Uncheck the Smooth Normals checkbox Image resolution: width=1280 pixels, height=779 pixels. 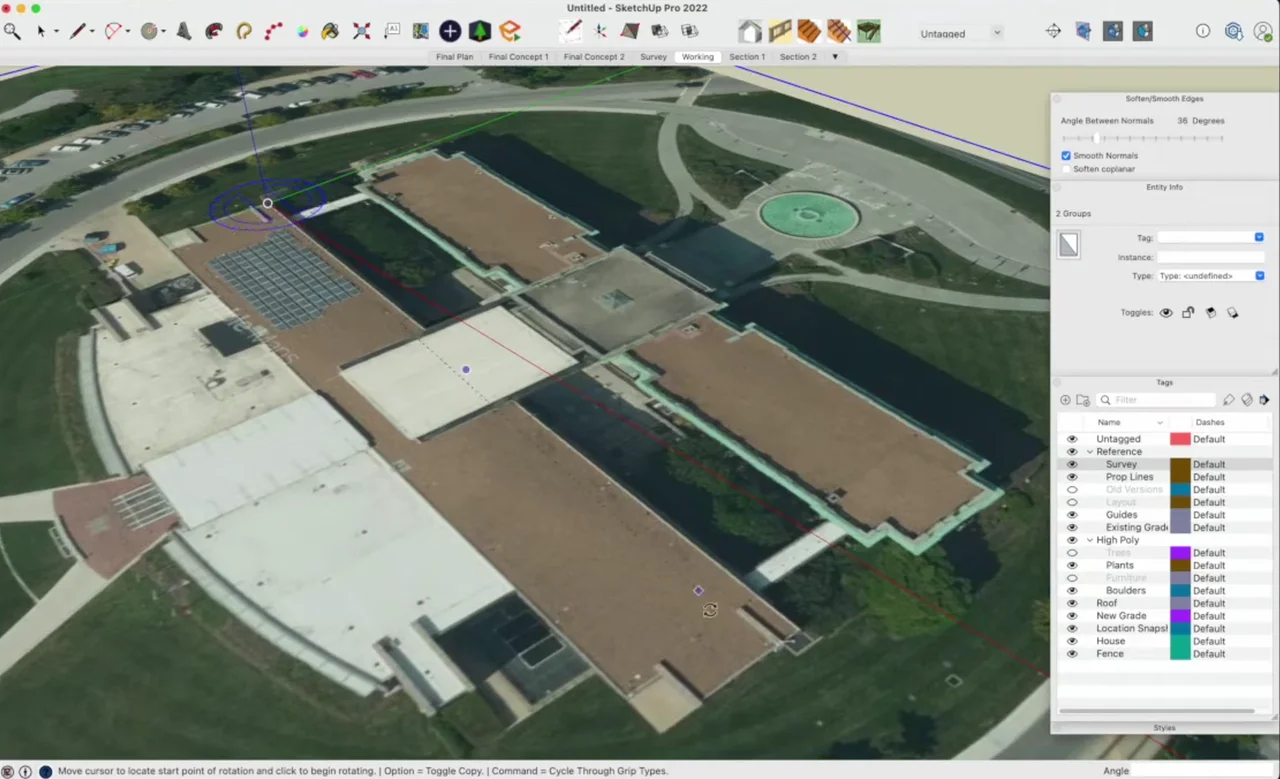coord(1066,156)
